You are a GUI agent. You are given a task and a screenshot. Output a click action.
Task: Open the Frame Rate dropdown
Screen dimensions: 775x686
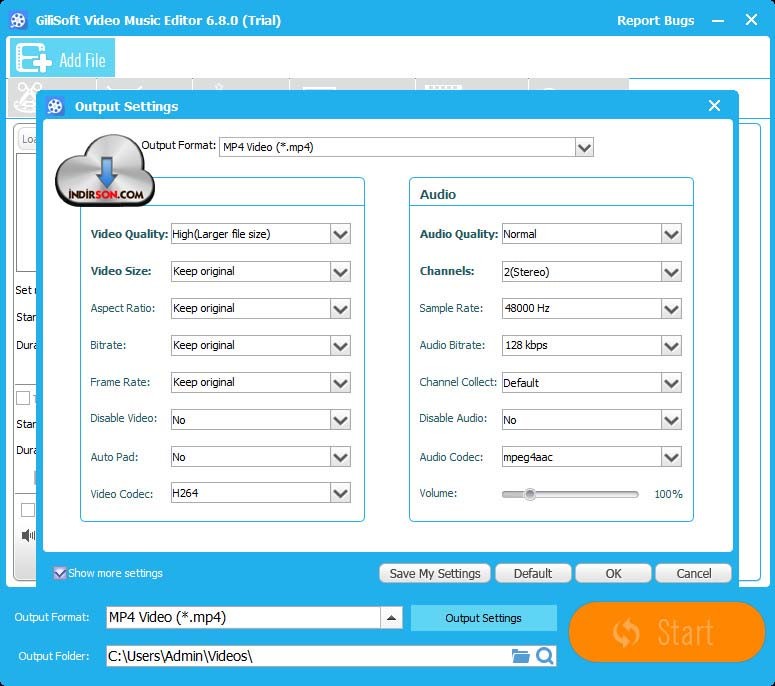tap(341, 383)
